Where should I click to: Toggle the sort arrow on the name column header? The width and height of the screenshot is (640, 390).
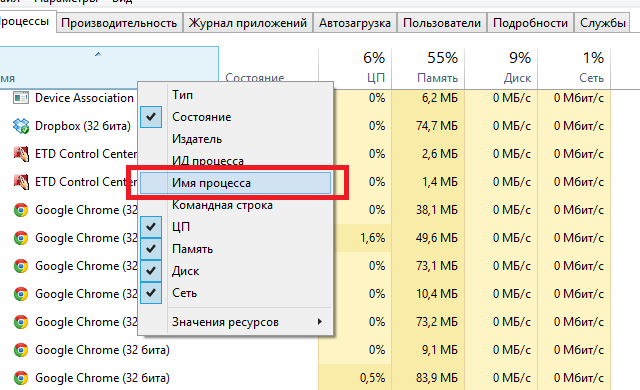click(x=98, y=54)
